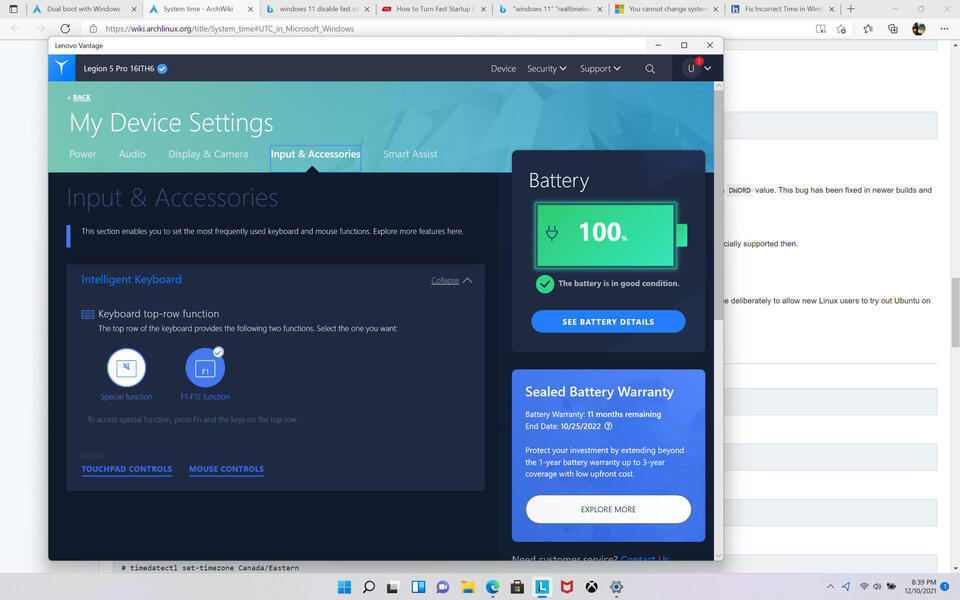Open Chat from the taskbar
Viewport: 960px width, 600px height.
tap(443, 587)
